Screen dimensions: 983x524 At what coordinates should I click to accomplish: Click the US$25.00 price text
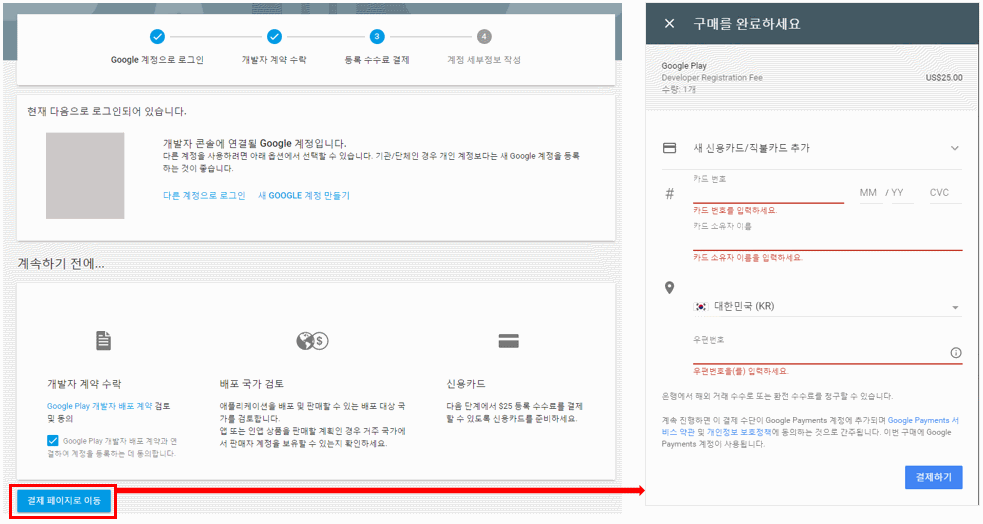click(x=944, y=78)
